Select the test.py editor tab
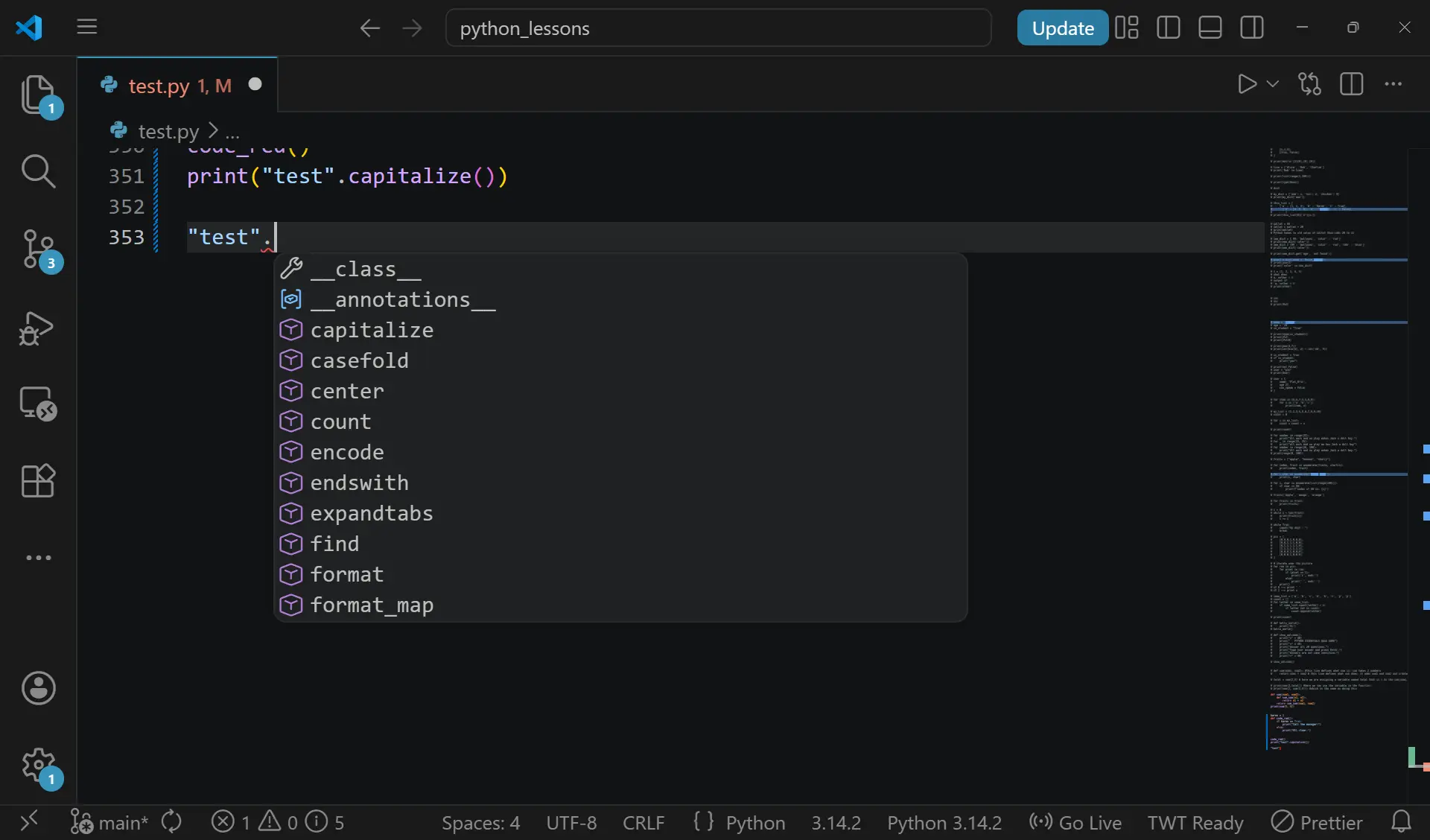 [179, 86]
